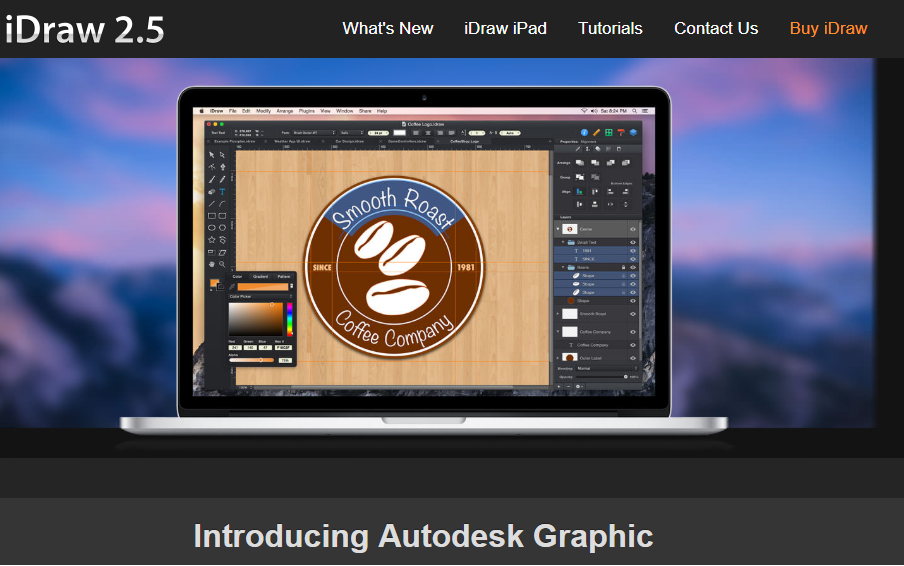Switch to the Pattern tab

(x=284, y=277)
